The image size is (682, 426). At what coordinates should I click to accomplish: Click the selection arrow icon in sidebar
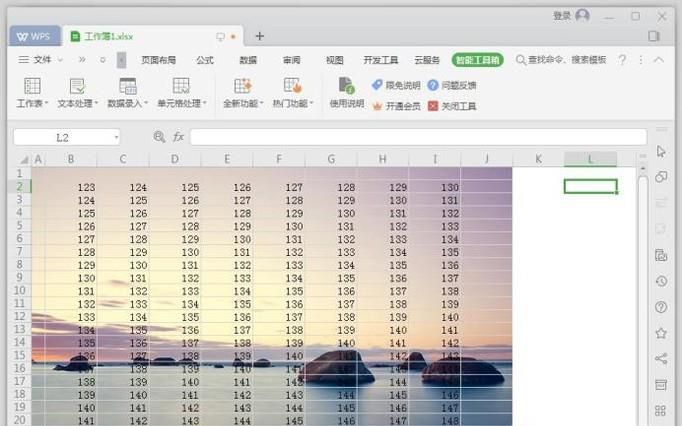coord(660,151)
